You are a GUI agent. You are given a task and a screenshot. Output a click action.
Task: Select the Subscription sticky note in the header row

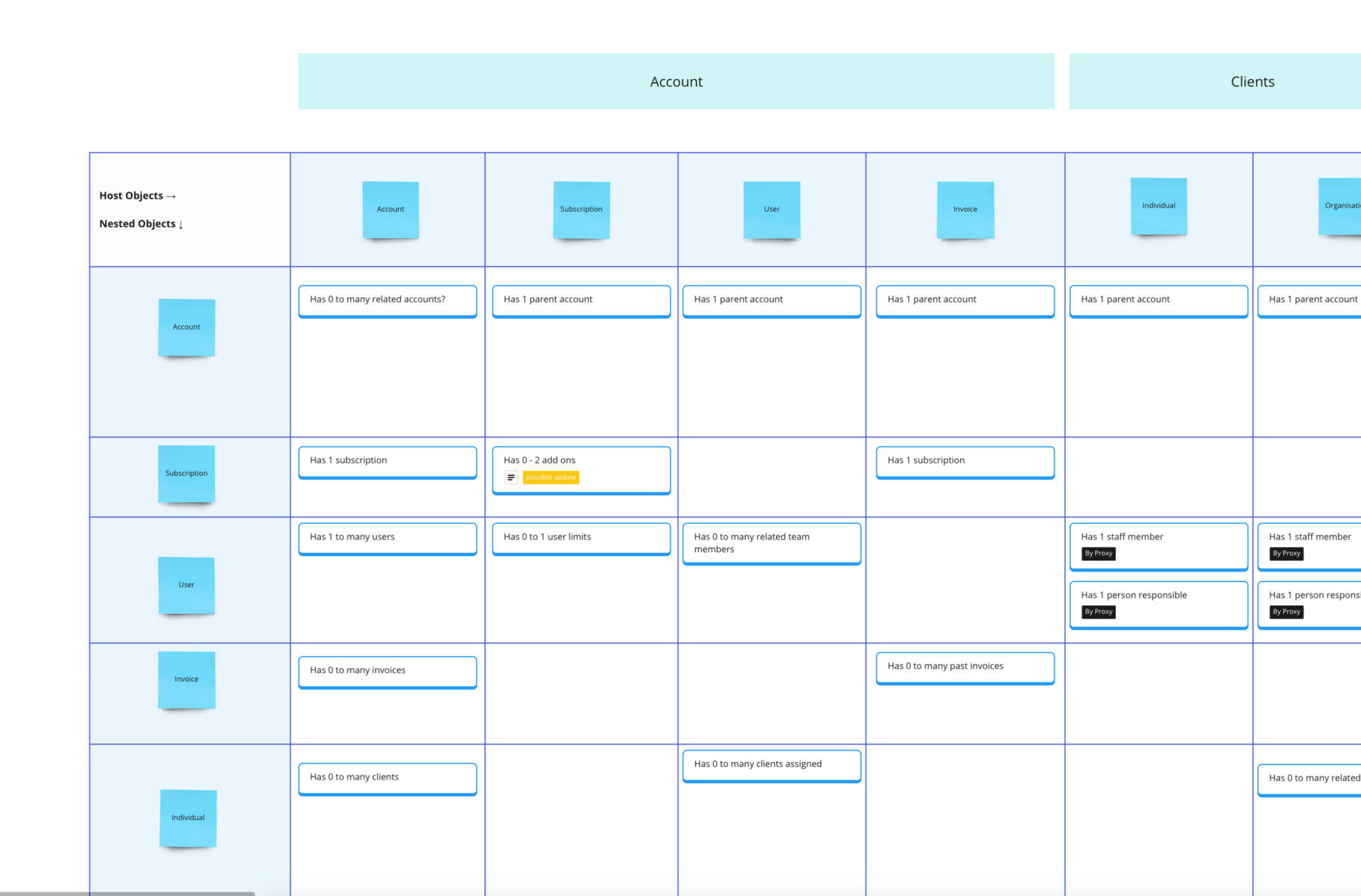(581, 209)
